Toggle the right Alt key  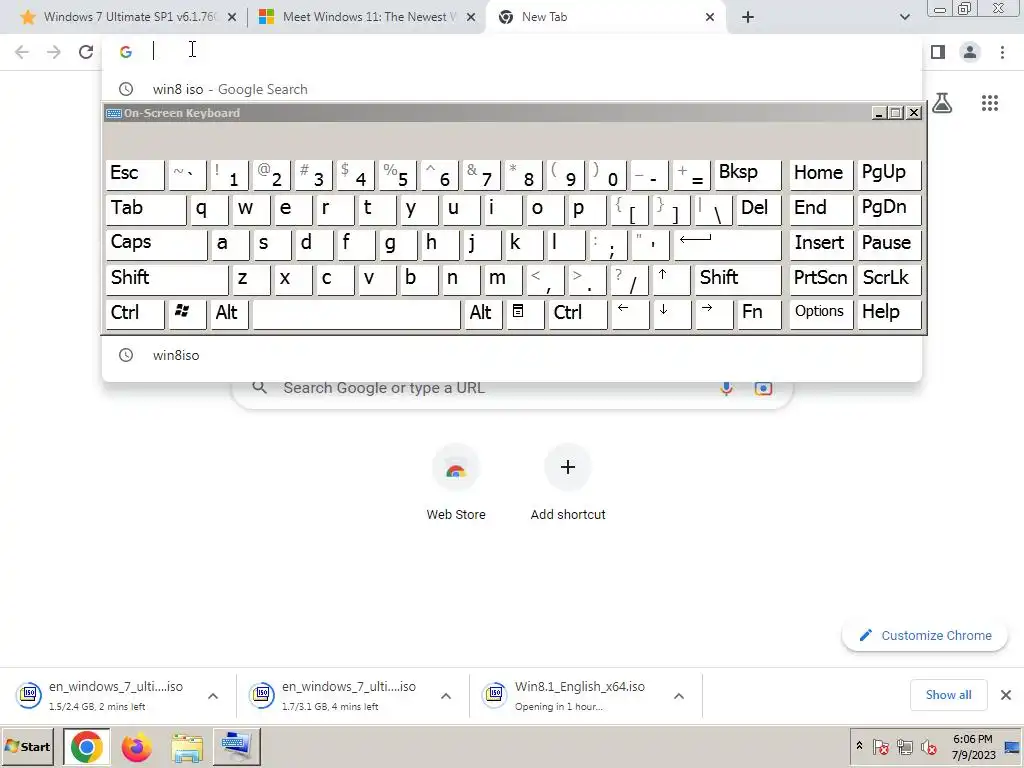[x=483, y=314]
